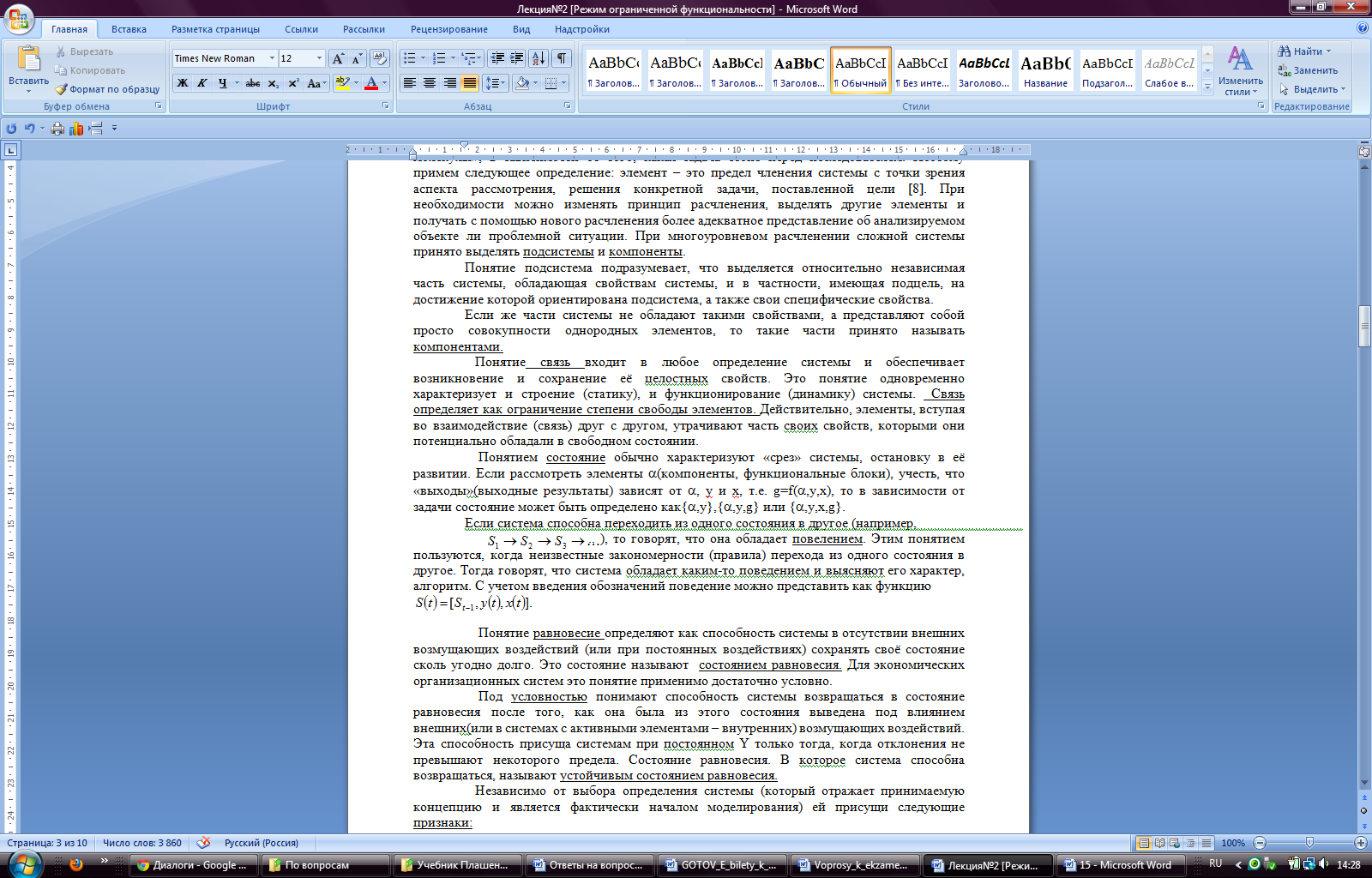Click Decrease Indent icon

[497, 58]
